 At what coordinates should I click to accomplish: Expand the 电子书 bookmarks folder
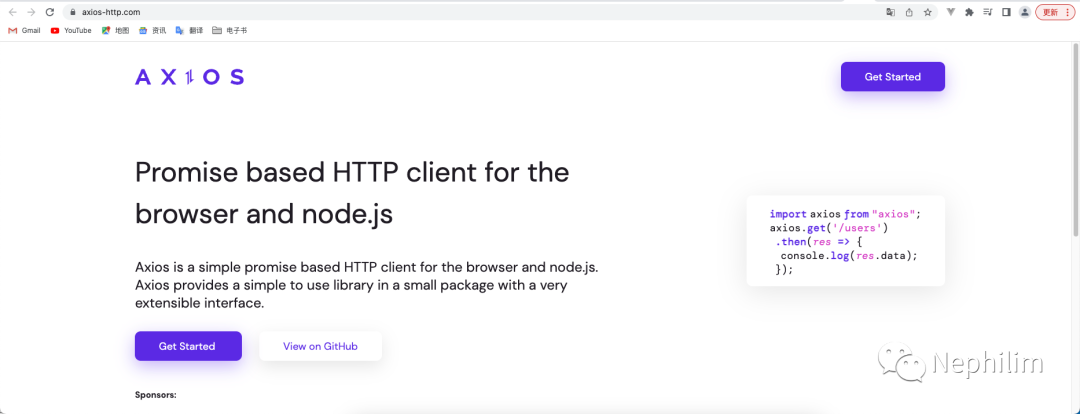[x=229, y=31]
